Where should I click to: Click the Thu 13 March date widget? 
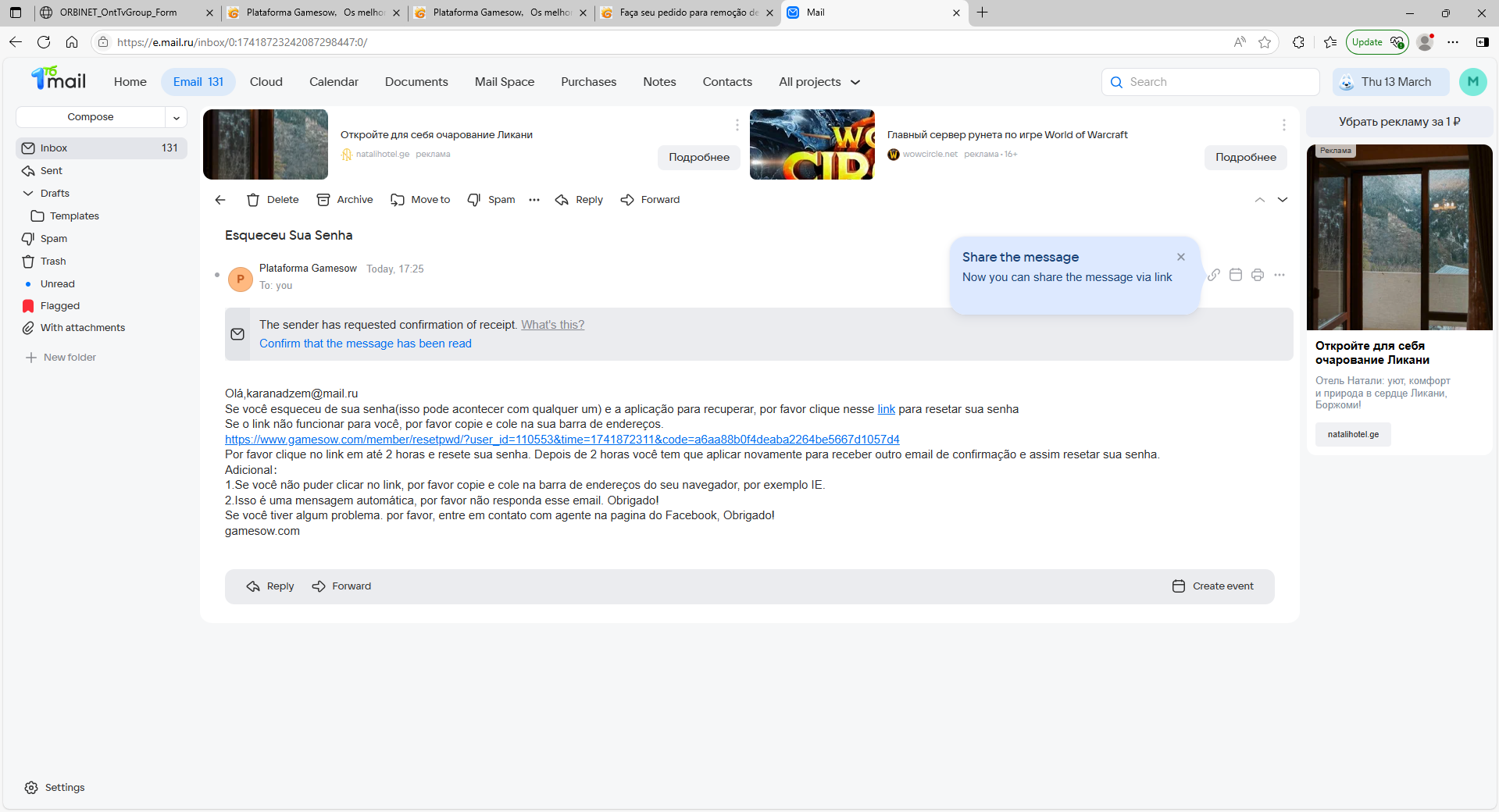(x=1390, y=82)
